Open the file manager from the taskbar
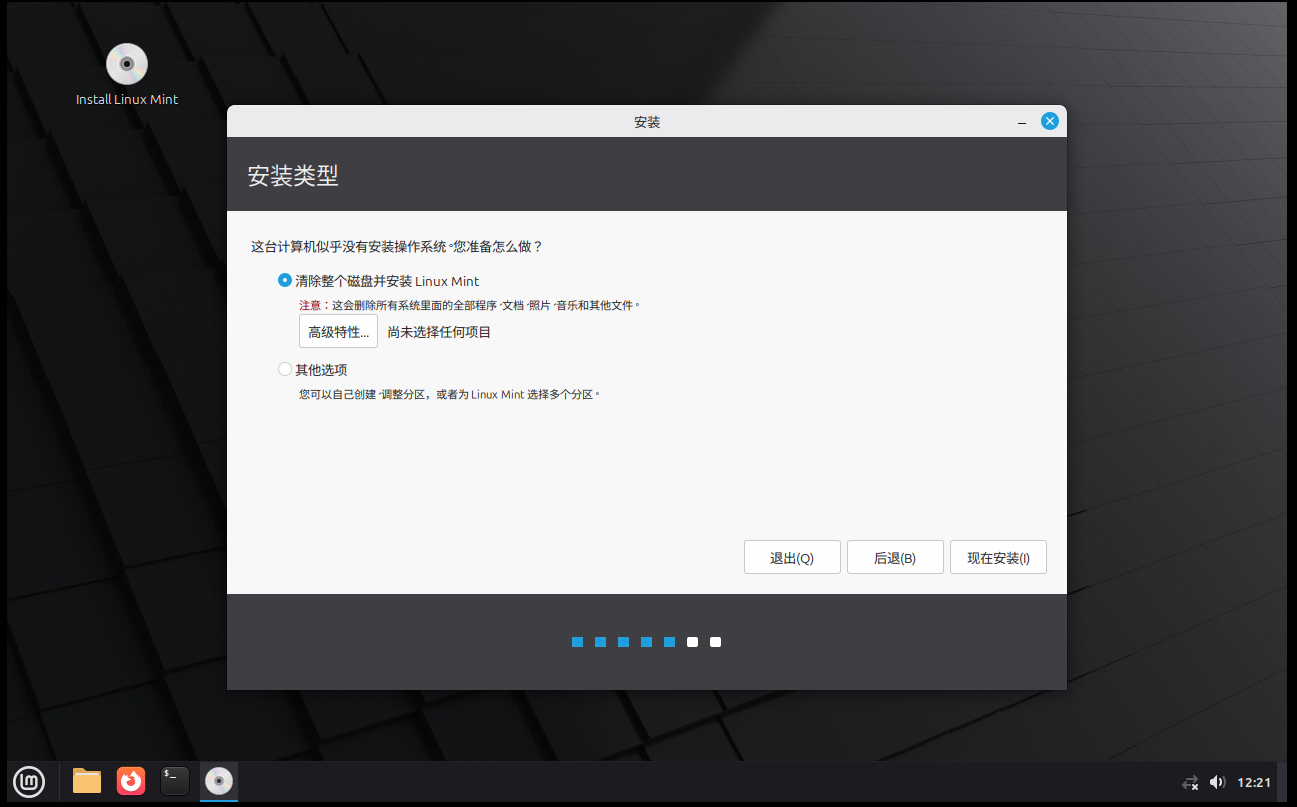The width and height of the screenshot is (1297, 807). [86, 781]
